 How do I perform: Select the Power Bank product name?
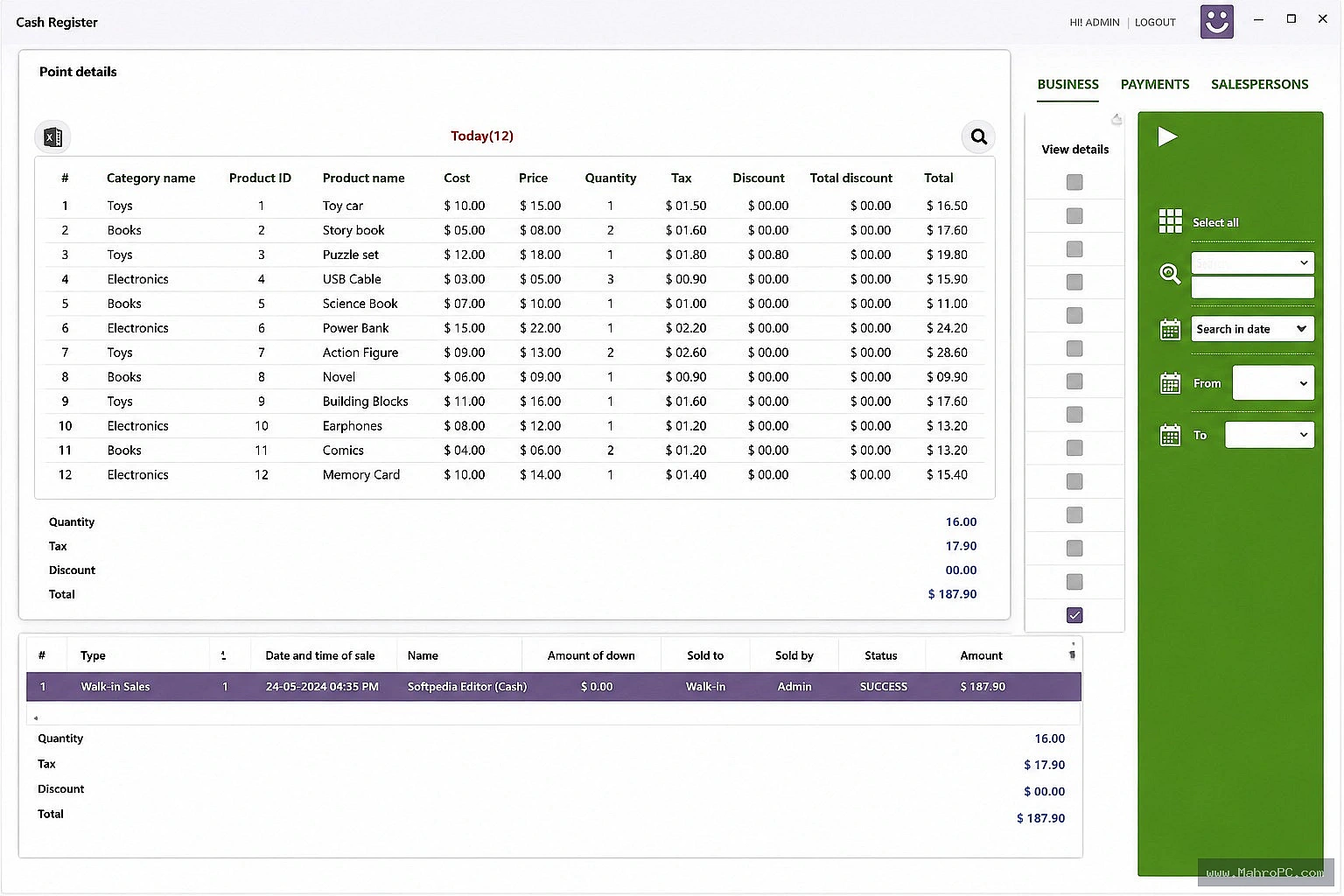tap(355, 328)
